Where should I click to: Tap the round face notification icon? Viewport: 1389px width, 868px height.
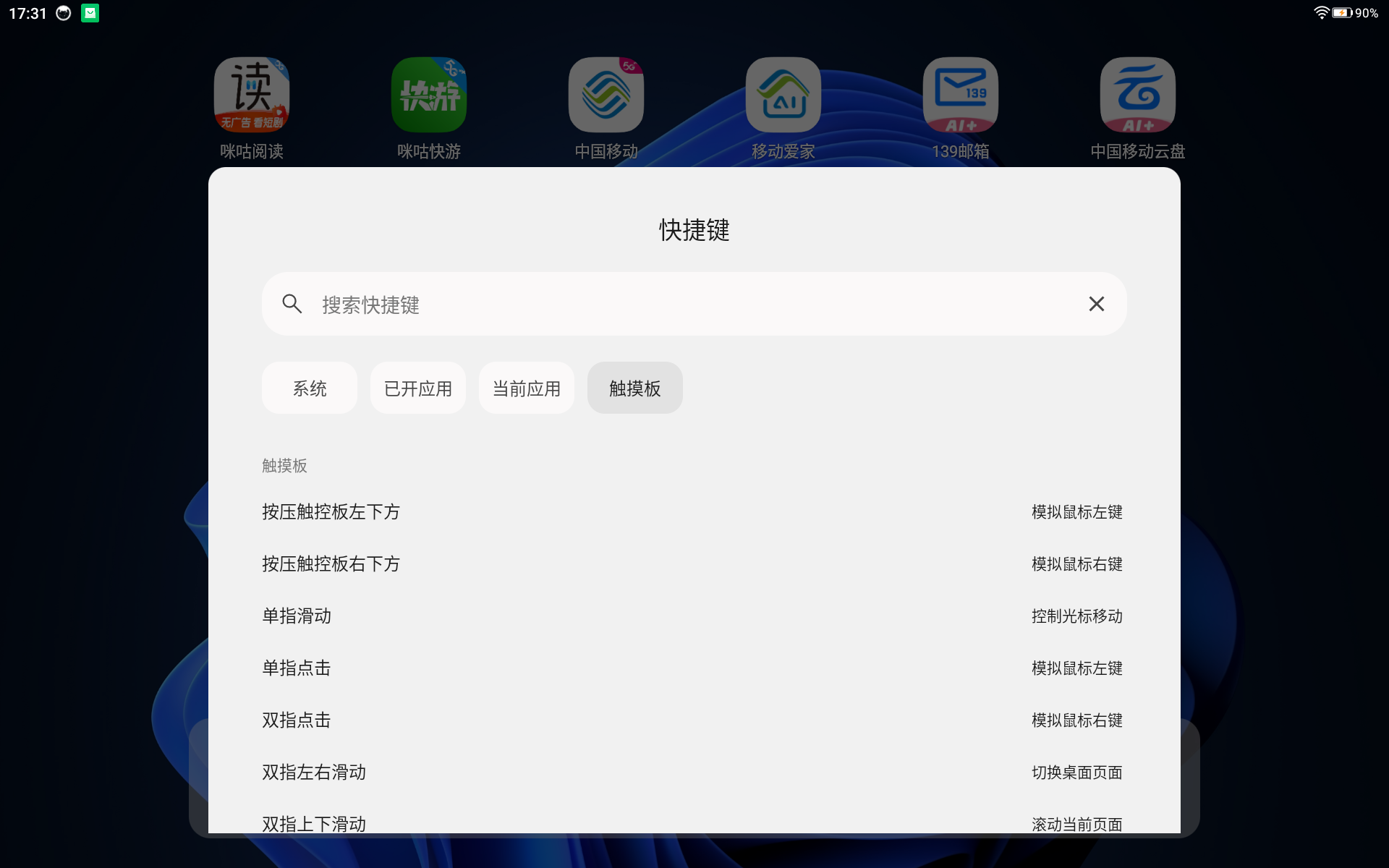click(64, 13)
